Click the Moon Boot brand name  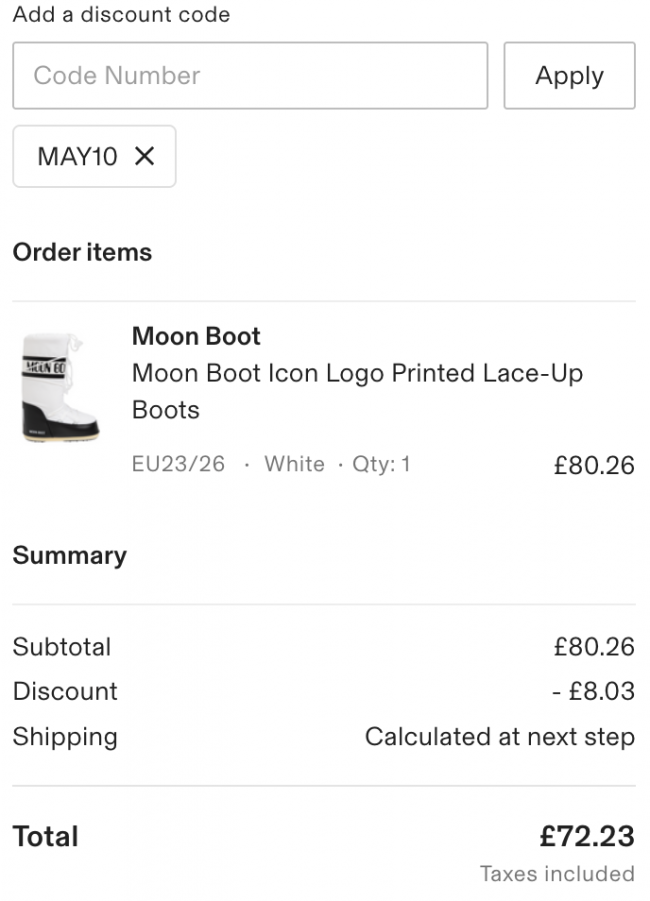tap(196, 336)
